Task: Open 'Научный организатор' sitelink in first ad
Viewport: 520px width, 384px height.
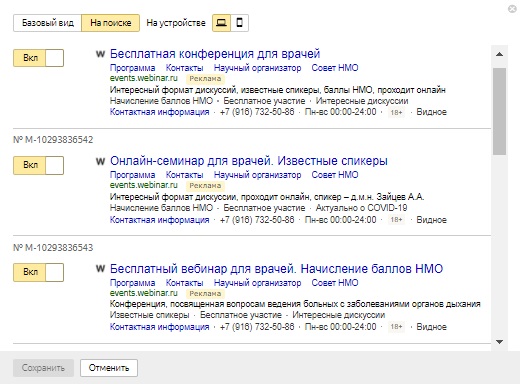Action: [257, 68]
